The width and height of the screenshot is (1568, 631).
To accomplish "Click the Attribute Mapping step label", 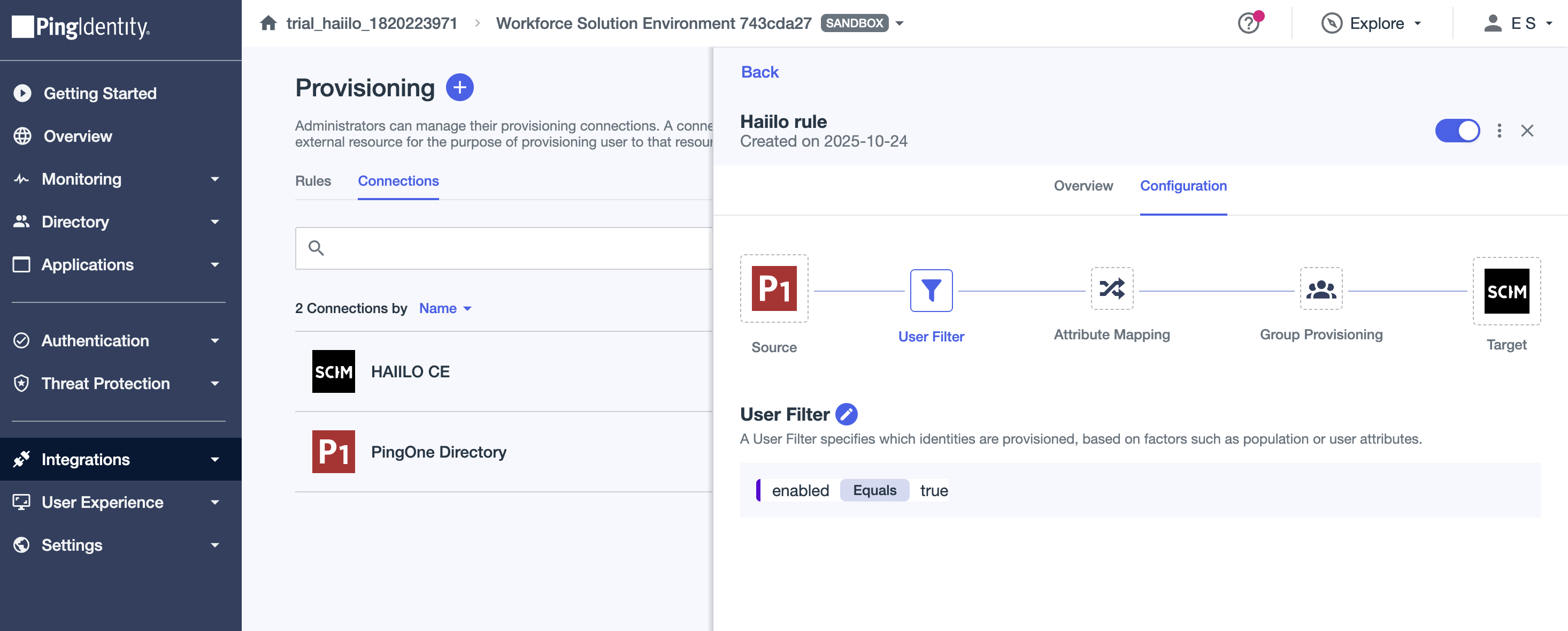I will (1111, 334).
